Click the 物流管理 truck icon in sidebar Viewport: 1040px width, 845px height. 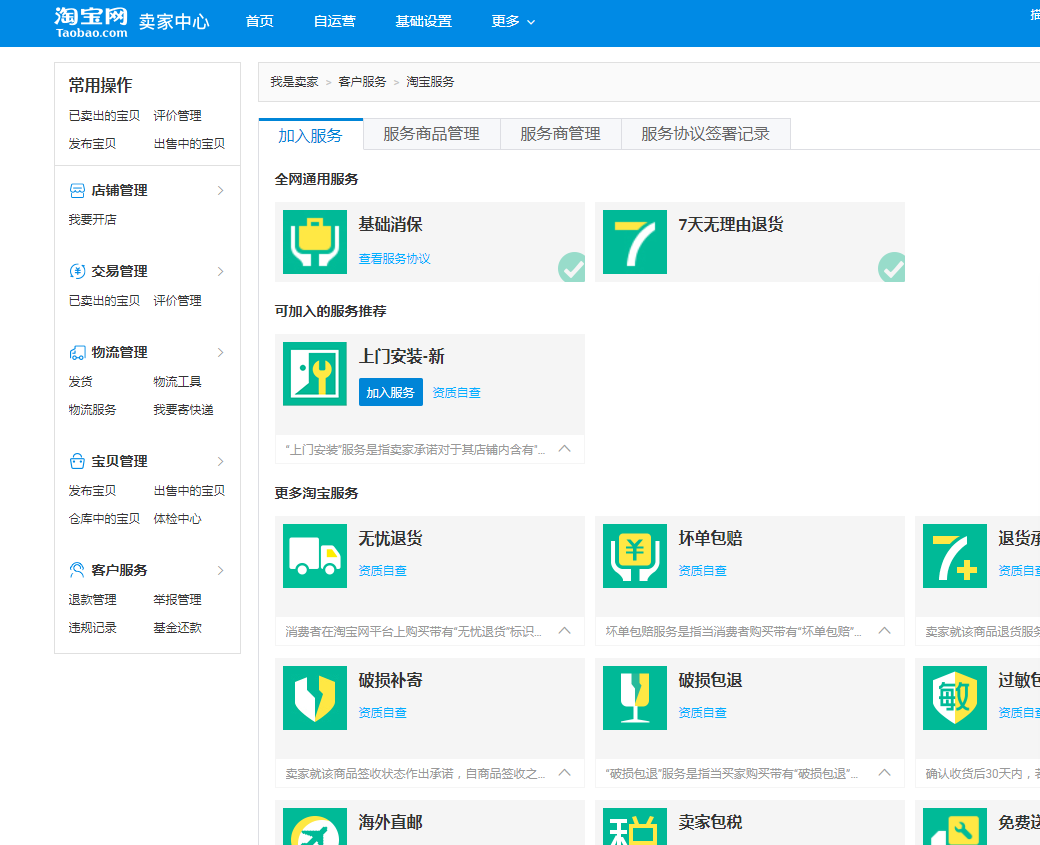click(77, 353)
